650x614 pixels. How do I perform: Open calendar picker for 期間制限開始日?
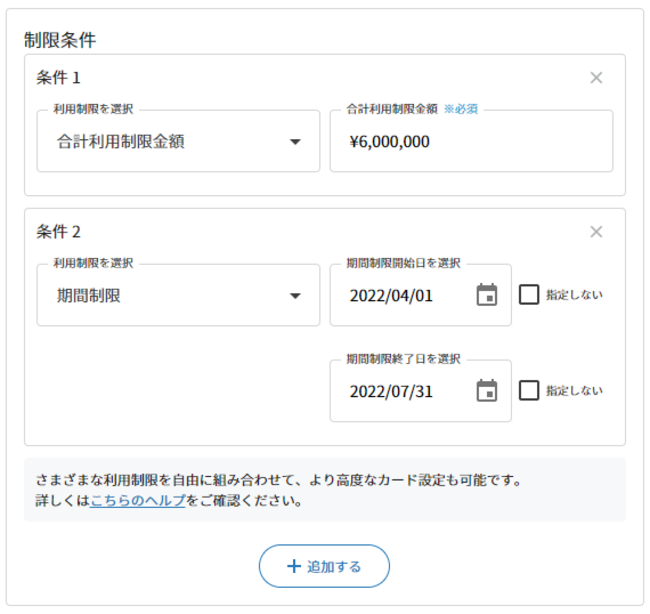(x=487, y=295)
